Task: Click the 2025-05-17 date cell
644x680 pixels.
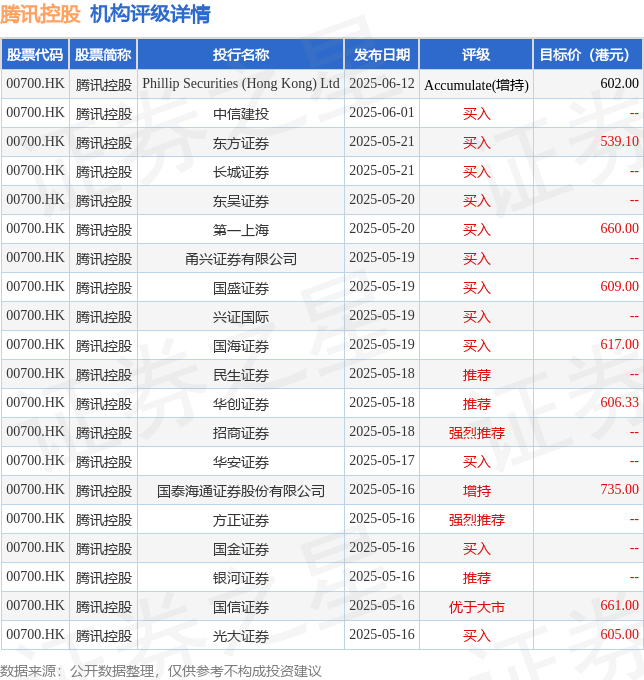Action: pyautogui.click(x=382, y=461)
